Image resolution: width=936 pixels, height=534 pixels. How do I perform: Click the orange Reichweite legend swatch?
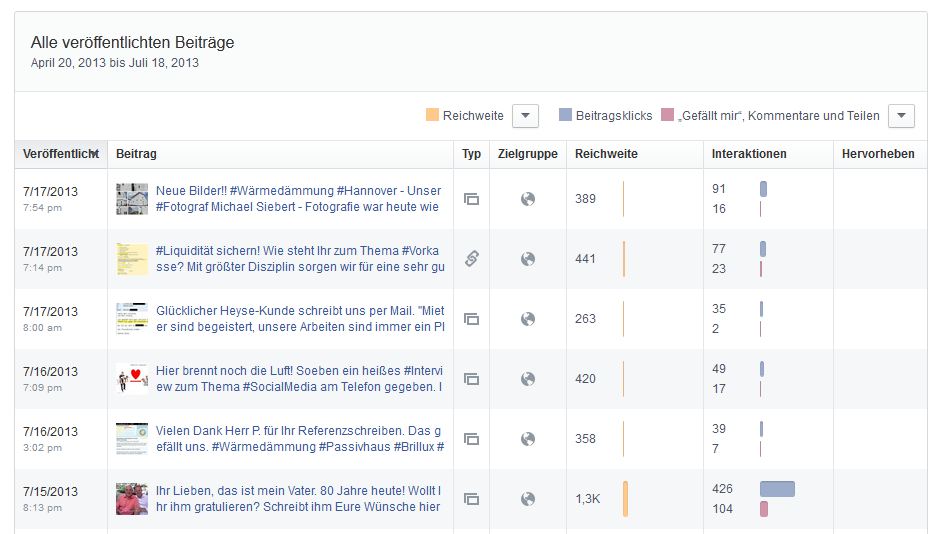click(x=432, y=116)
